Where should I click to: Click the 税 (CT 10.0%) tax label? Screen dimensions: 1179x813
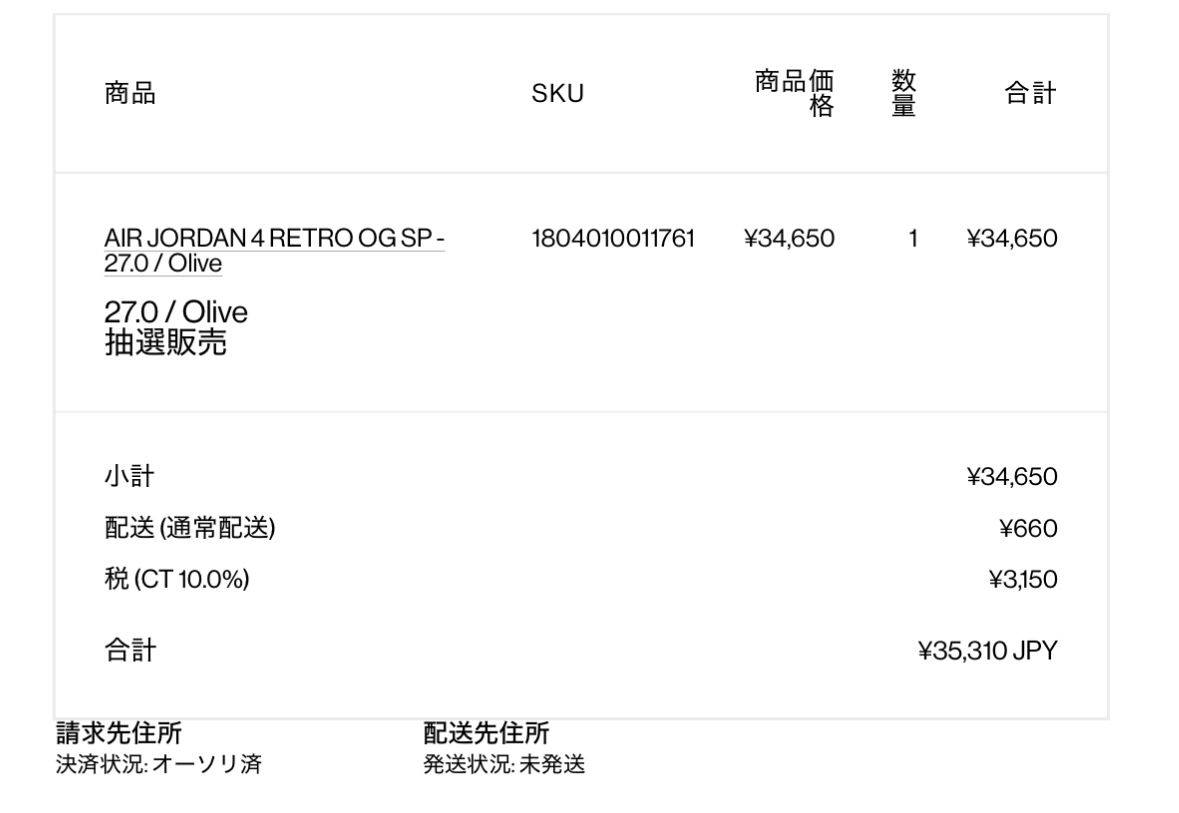[176, 580]
